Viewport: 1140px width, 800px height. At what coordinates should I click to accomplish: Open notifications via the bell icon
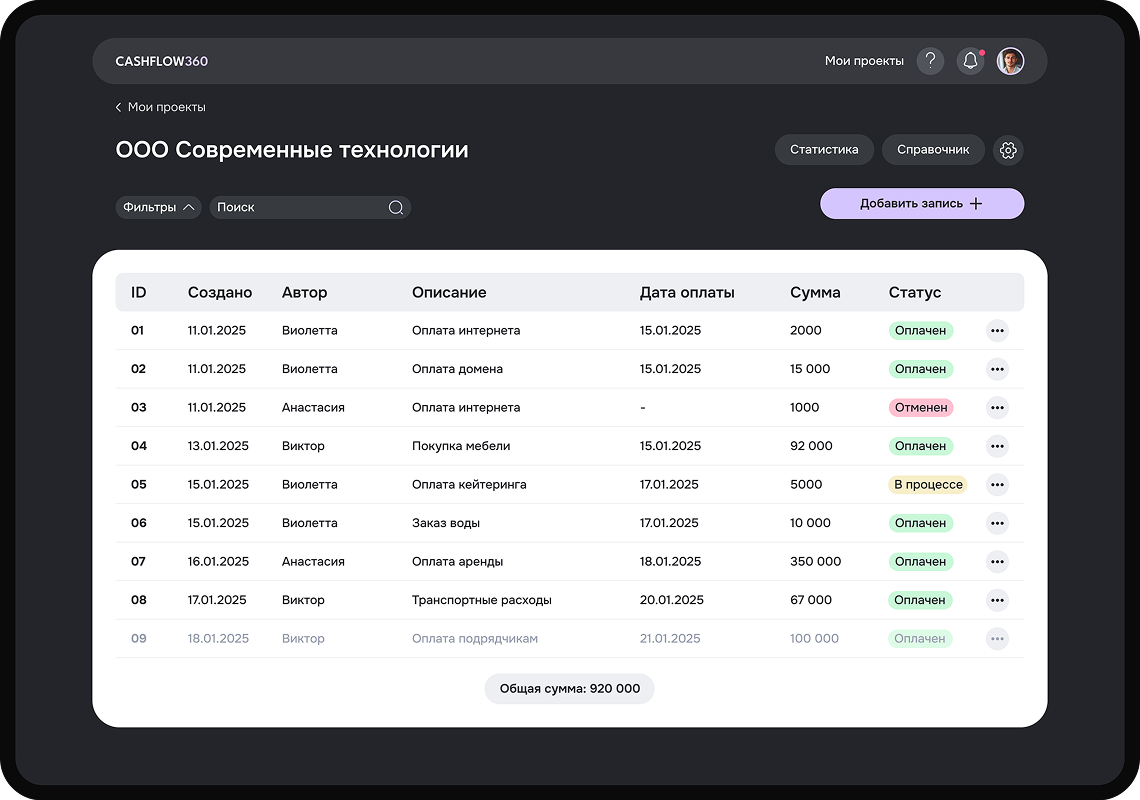969,61
